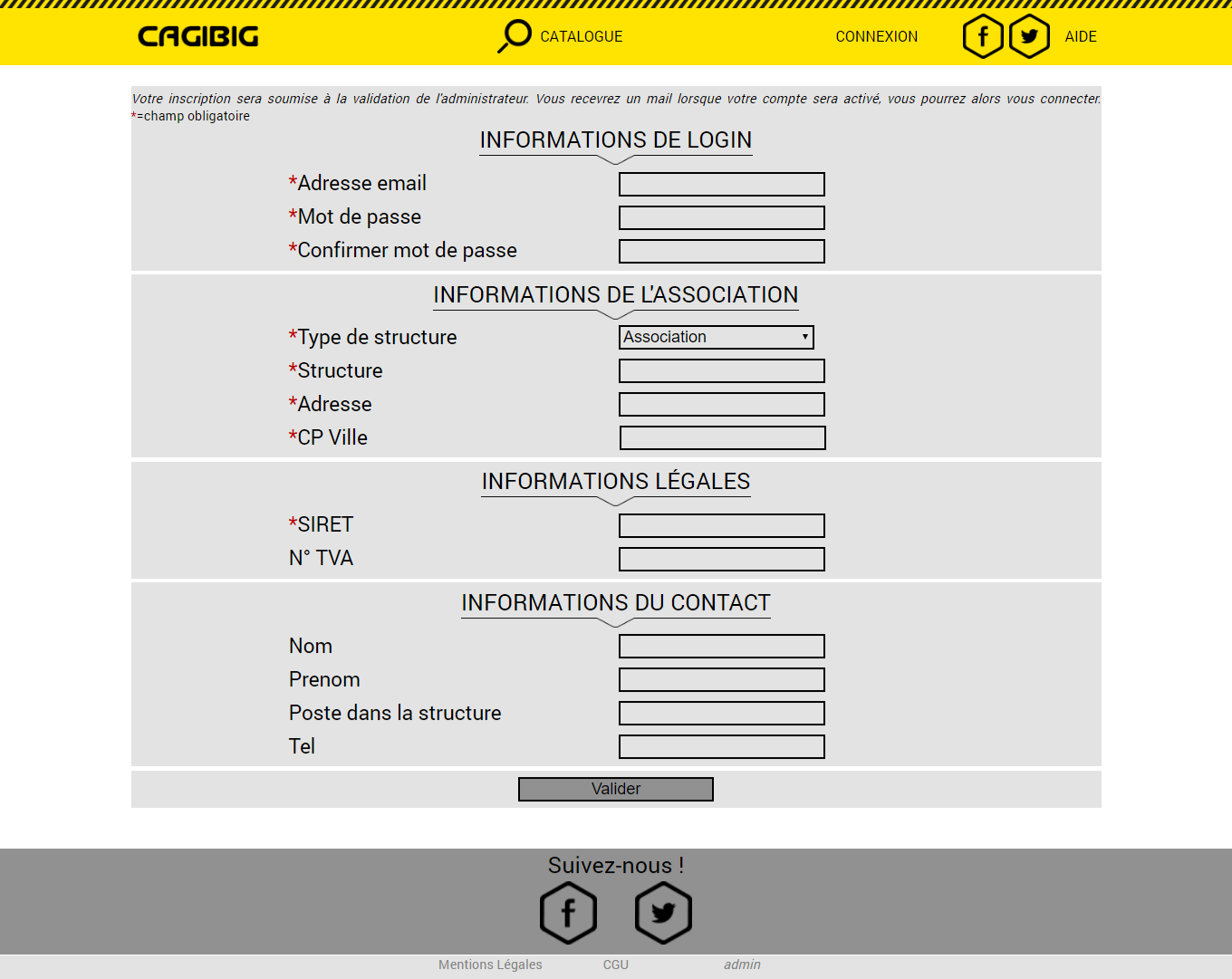
Task: Focus the Structure name input field
Action: pyautogui.click(x=722, y=370)
